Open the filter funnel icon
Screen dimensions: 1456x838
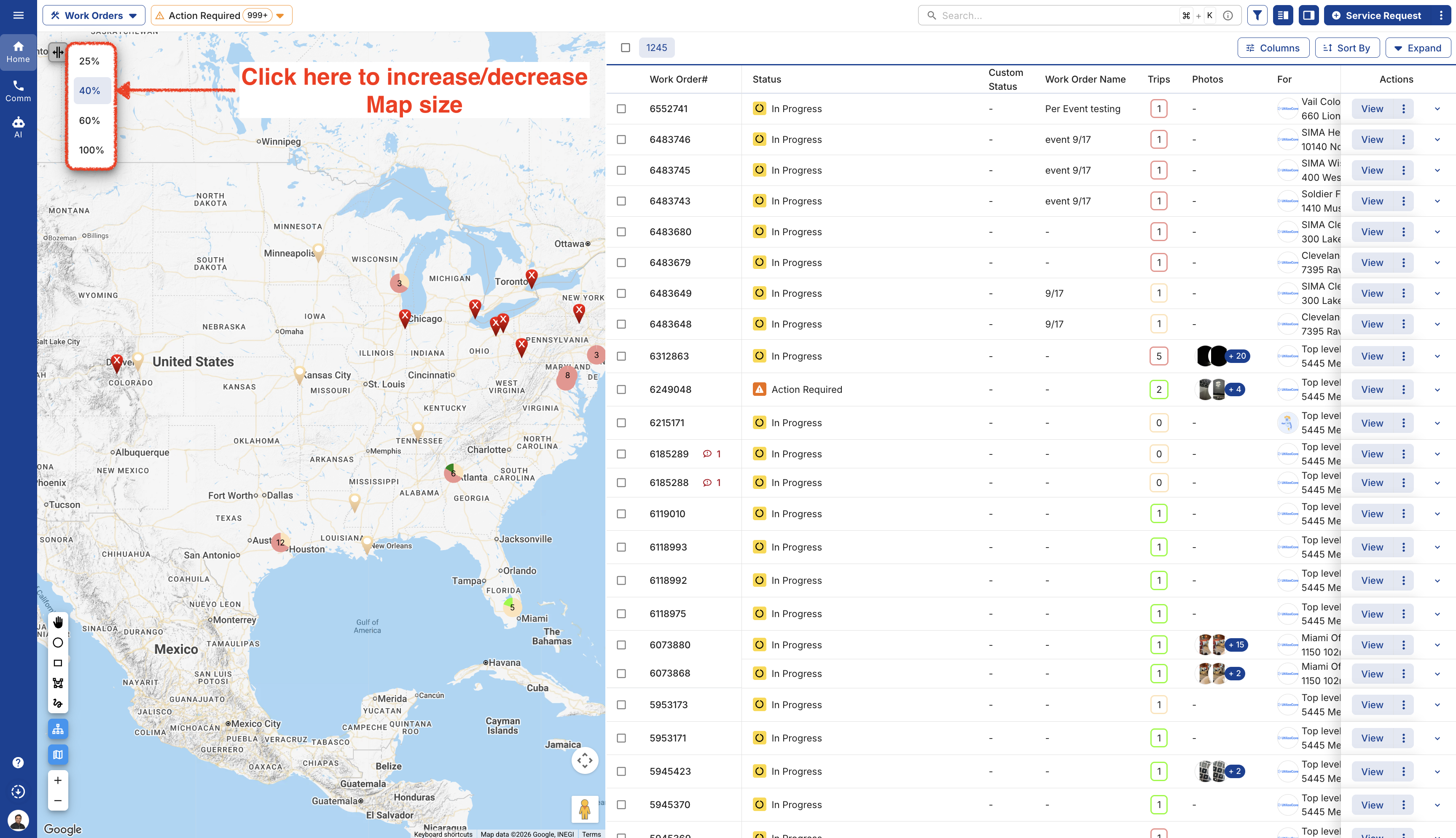click(x=1257, y=16)
